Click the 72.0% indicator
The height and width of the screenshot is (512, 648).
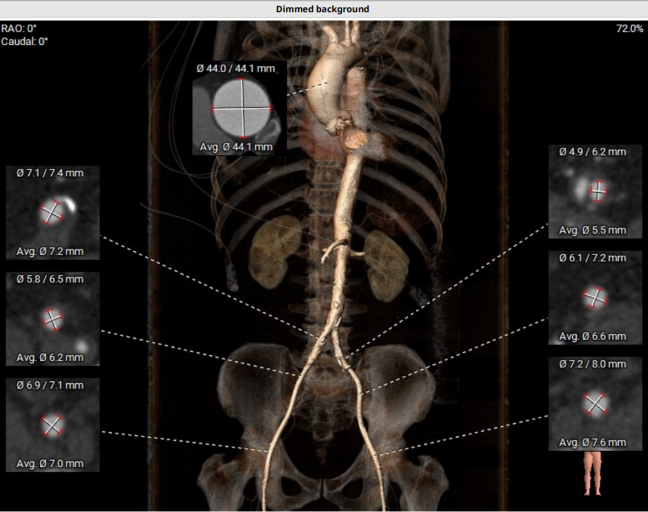click(630, 29)
